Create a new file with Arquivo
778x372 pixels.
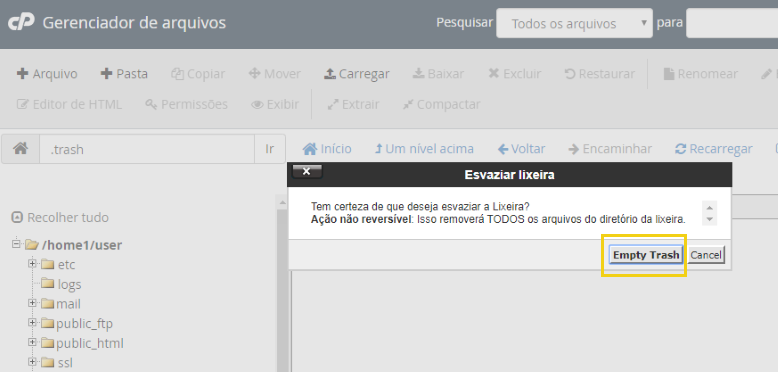click(x=47, y=74)
